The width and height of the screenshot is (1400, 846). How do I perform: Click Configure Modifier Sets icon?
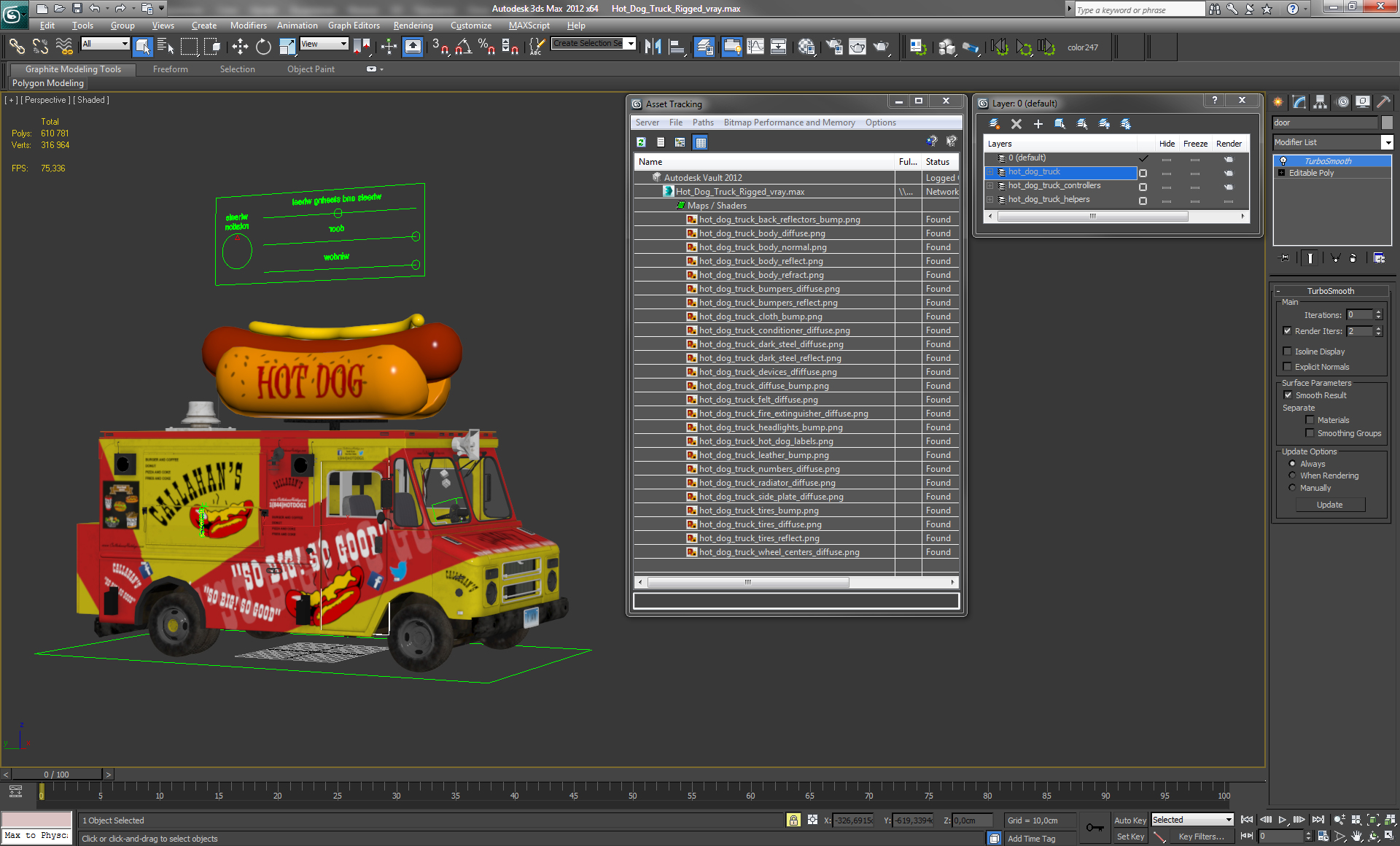pos(1379,257)
